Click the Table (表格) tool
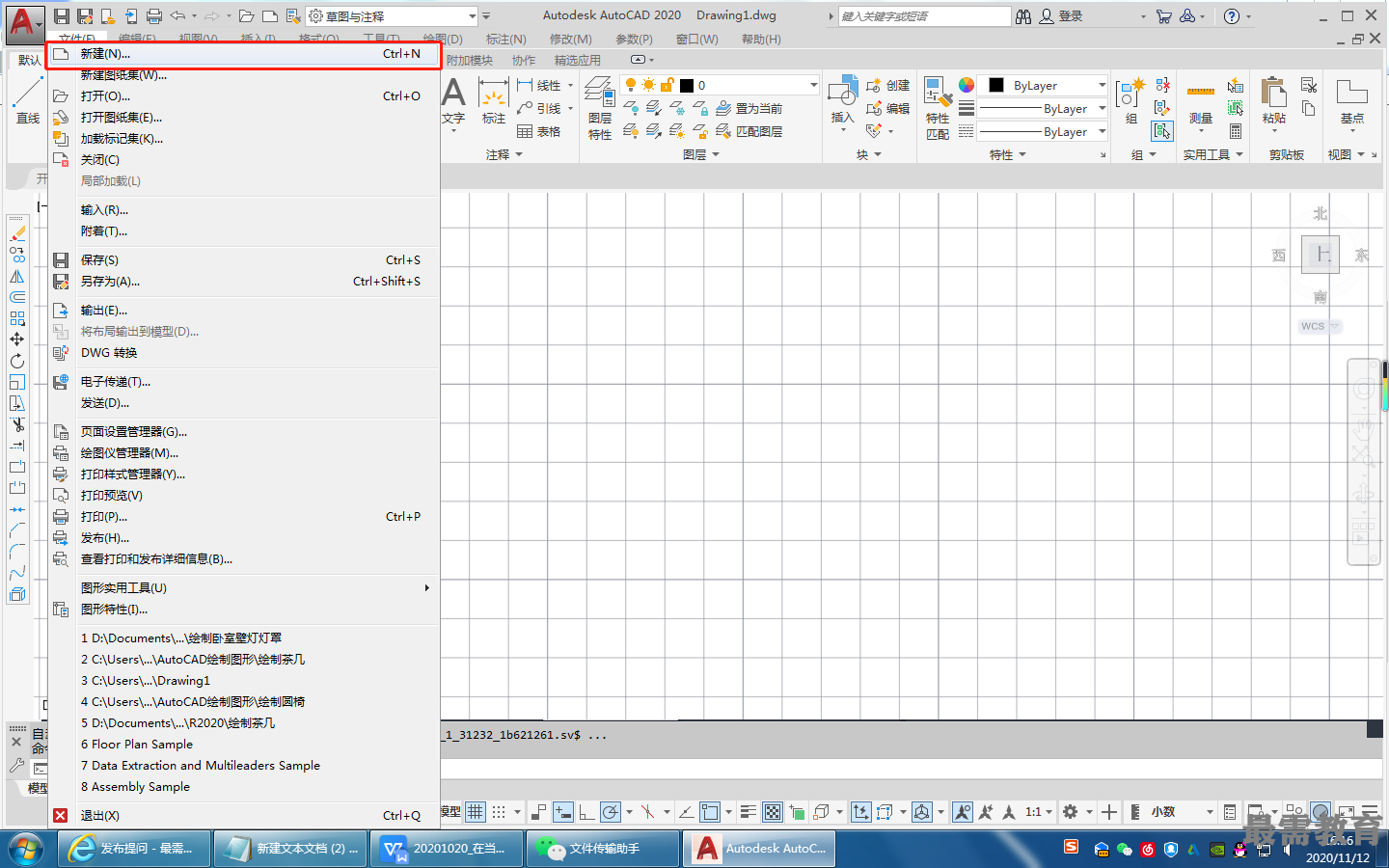 [x=539, y=131]
